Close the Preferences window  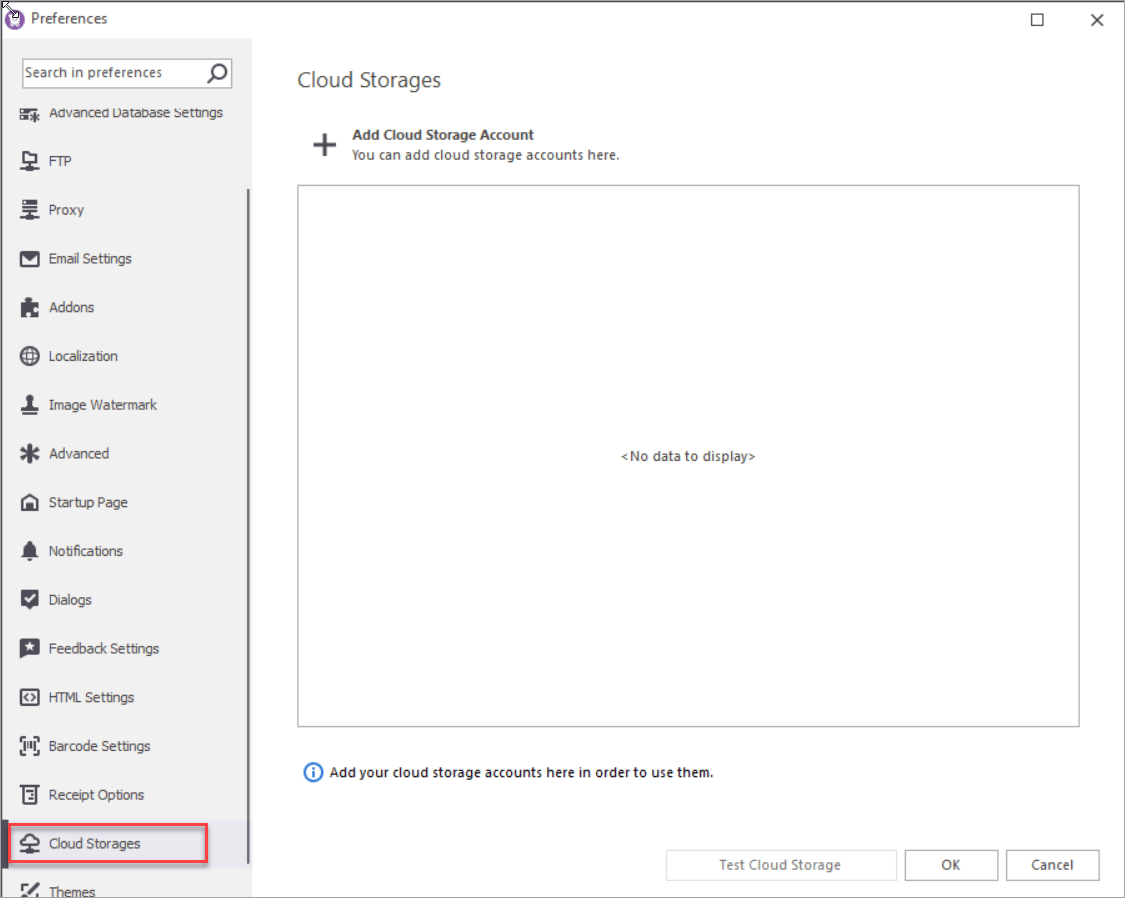click(x=1097, y=20)
